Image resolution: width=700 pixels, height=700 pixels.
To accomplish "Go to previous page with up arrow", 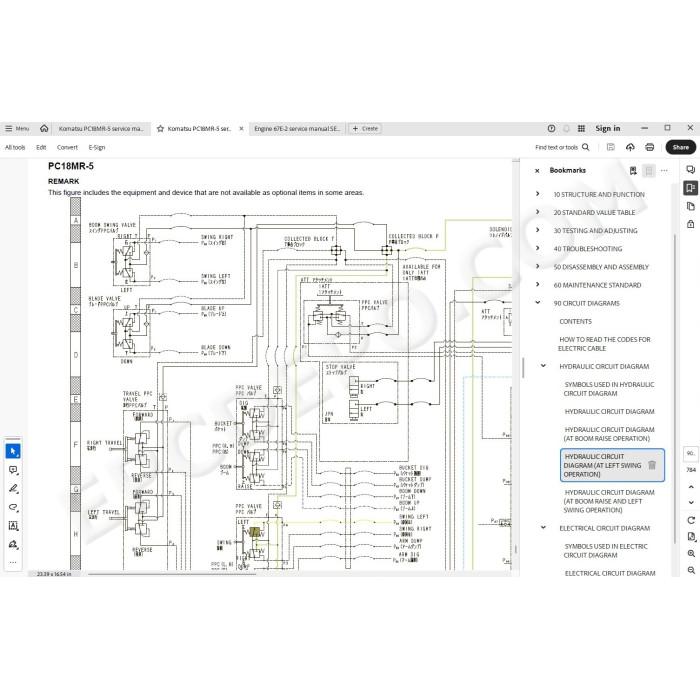I will pyautogui.click(x=691, y=487).
